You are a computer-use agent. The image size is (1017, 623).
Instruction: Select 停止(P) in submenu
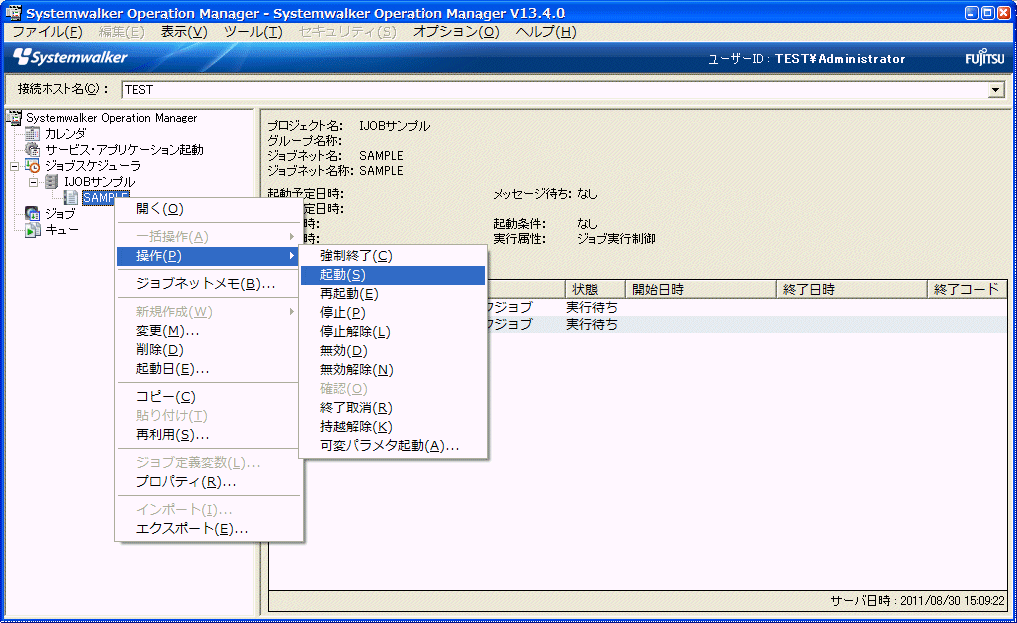(x=393, y=313)
